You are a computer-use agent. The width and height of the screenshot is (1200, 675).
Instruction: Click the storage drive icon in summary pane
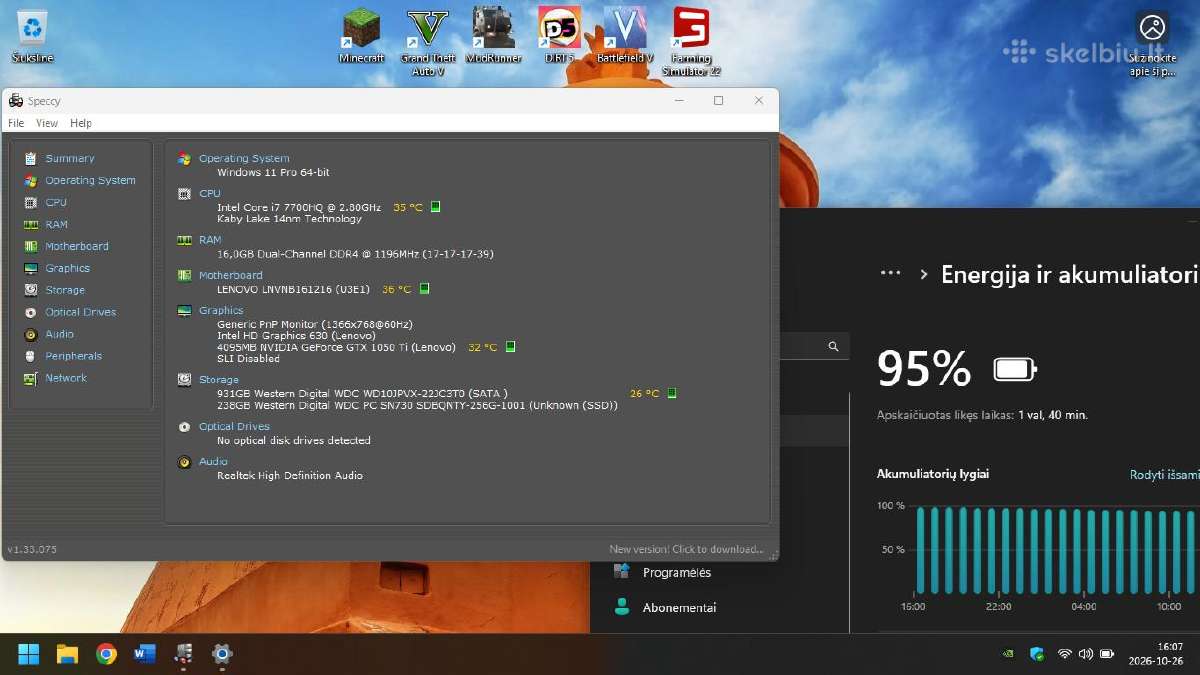[184, 380]
